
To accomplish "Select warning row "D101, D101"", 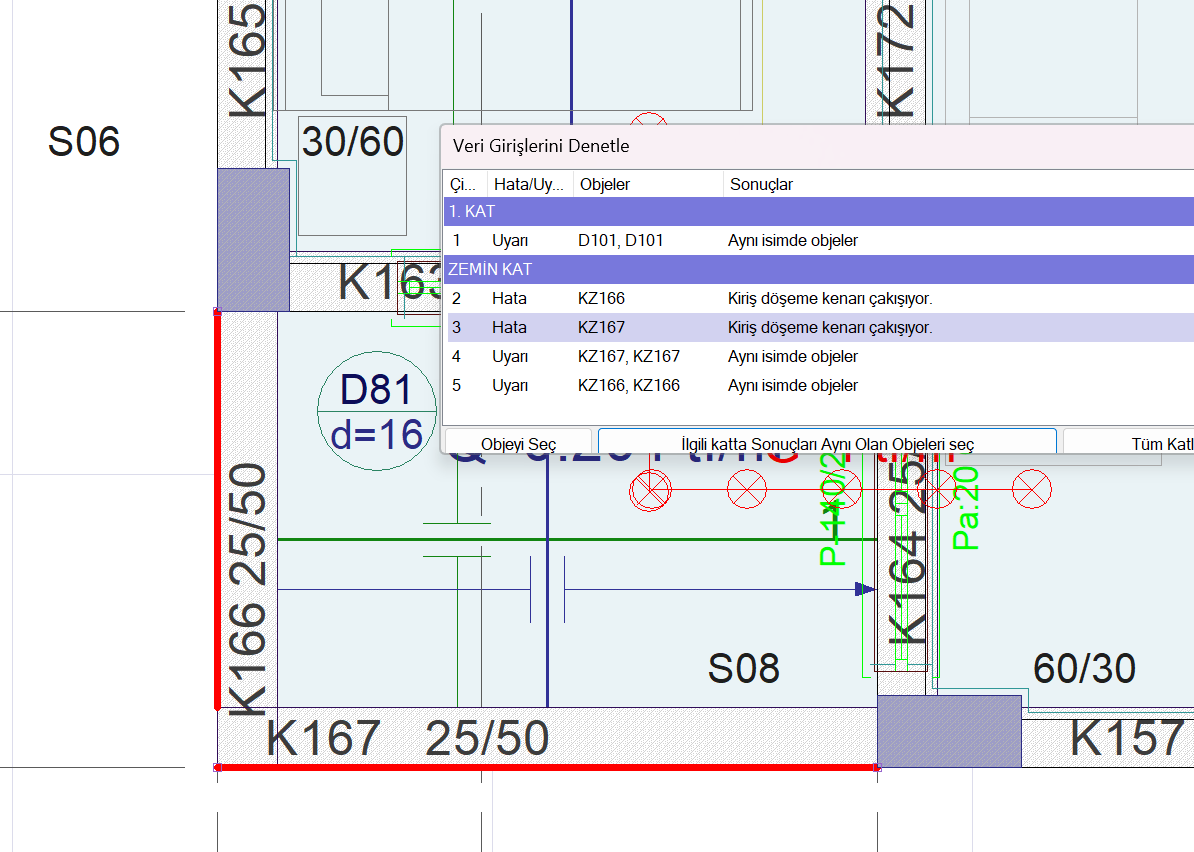I will pyautogui.click(x=819, y=241).
